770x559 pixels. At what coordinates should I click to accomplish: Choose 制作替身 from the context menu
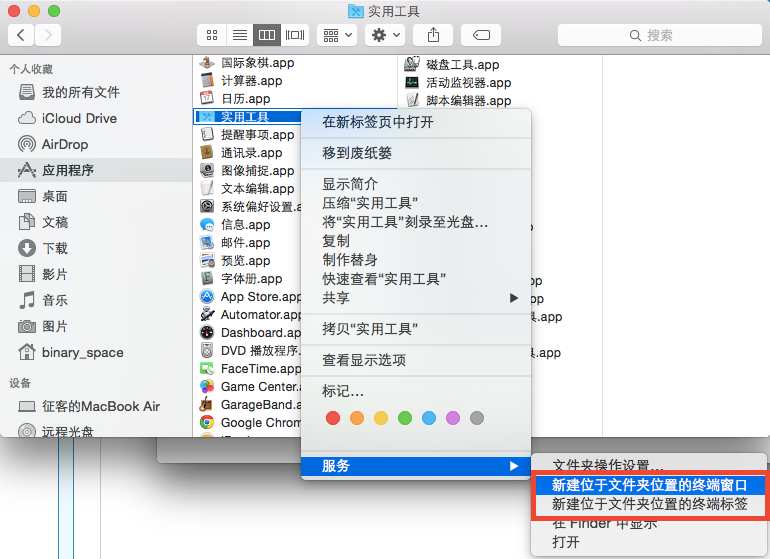click(x=416, y=260)
